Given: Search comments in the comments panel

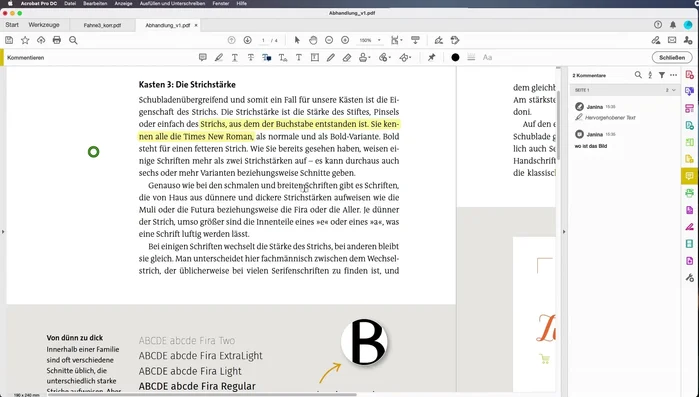Looking at the screenshot, I should (638, 75).
